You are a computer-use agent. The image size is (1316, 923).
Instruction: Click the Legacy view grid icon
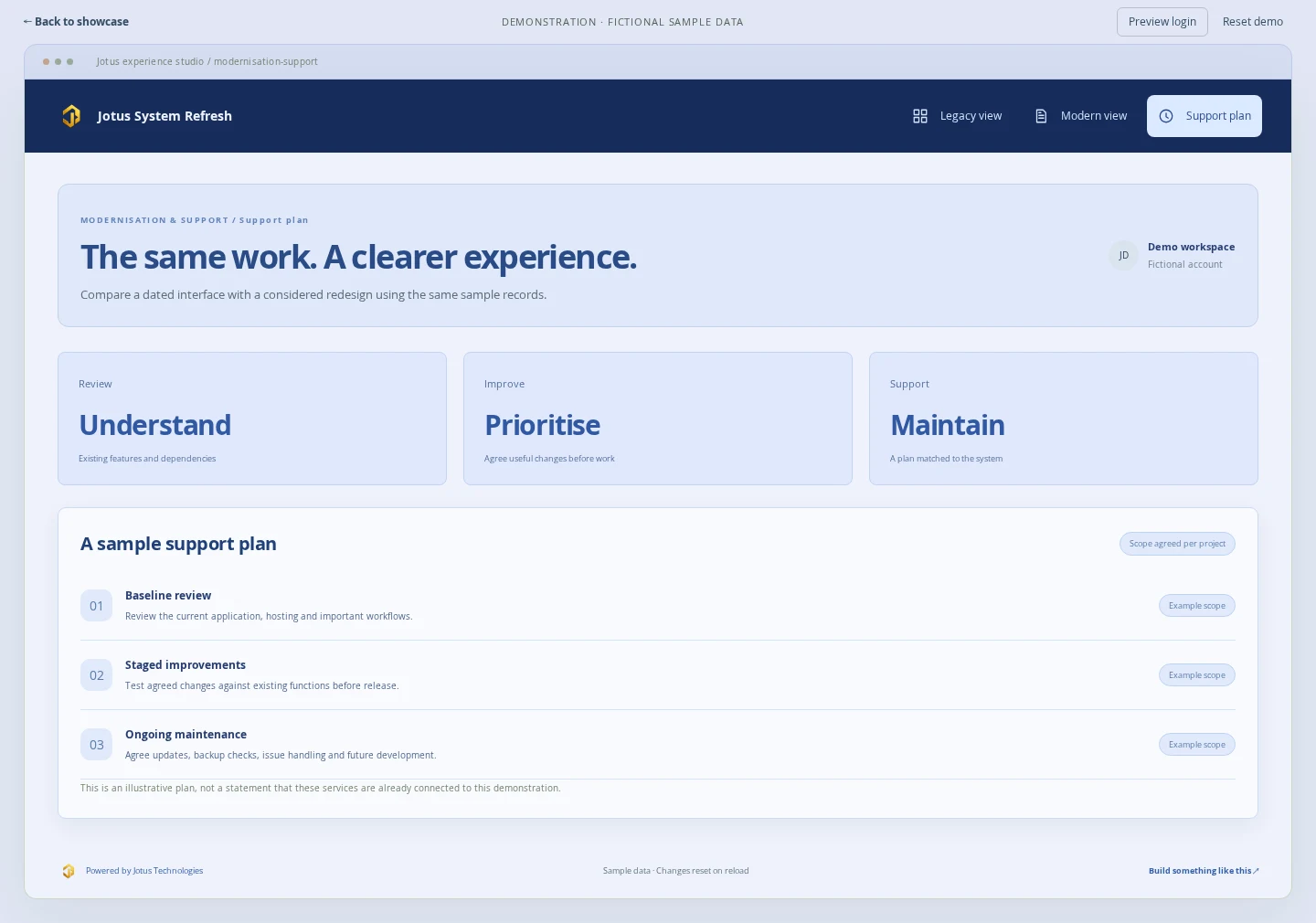tap(920, 116)
